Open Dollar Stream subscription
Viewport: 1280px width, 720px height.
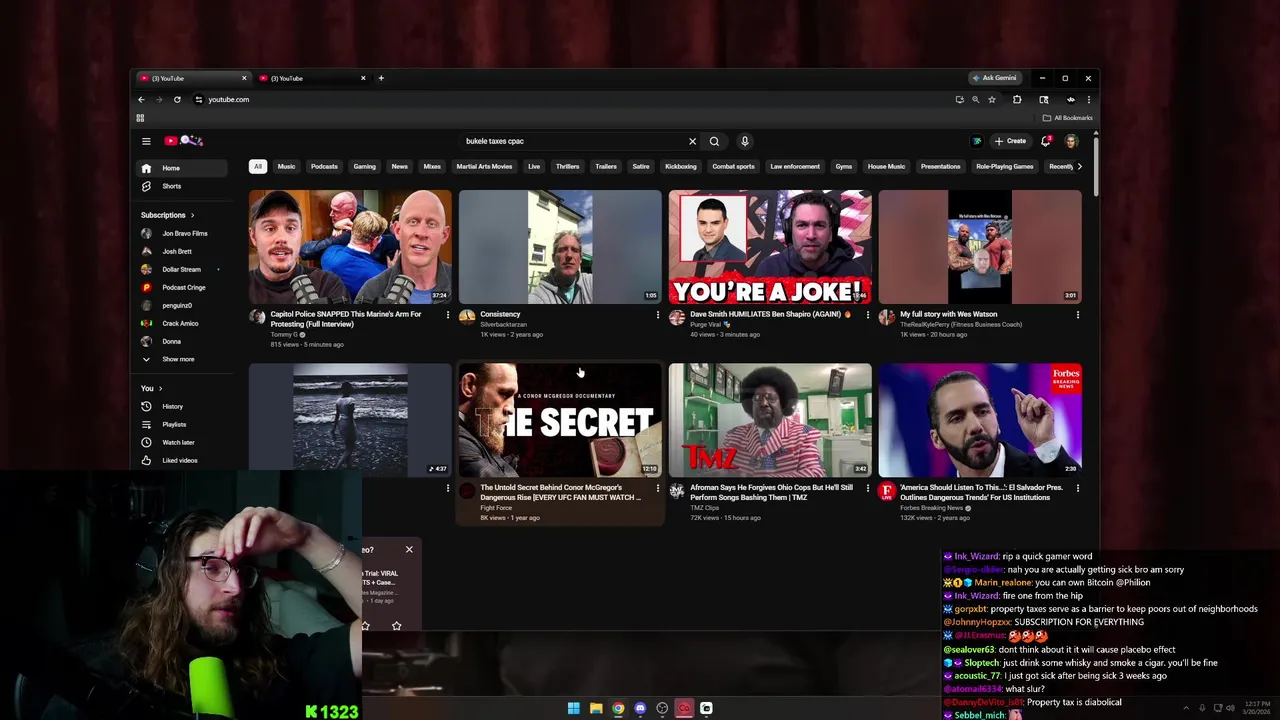181,269
